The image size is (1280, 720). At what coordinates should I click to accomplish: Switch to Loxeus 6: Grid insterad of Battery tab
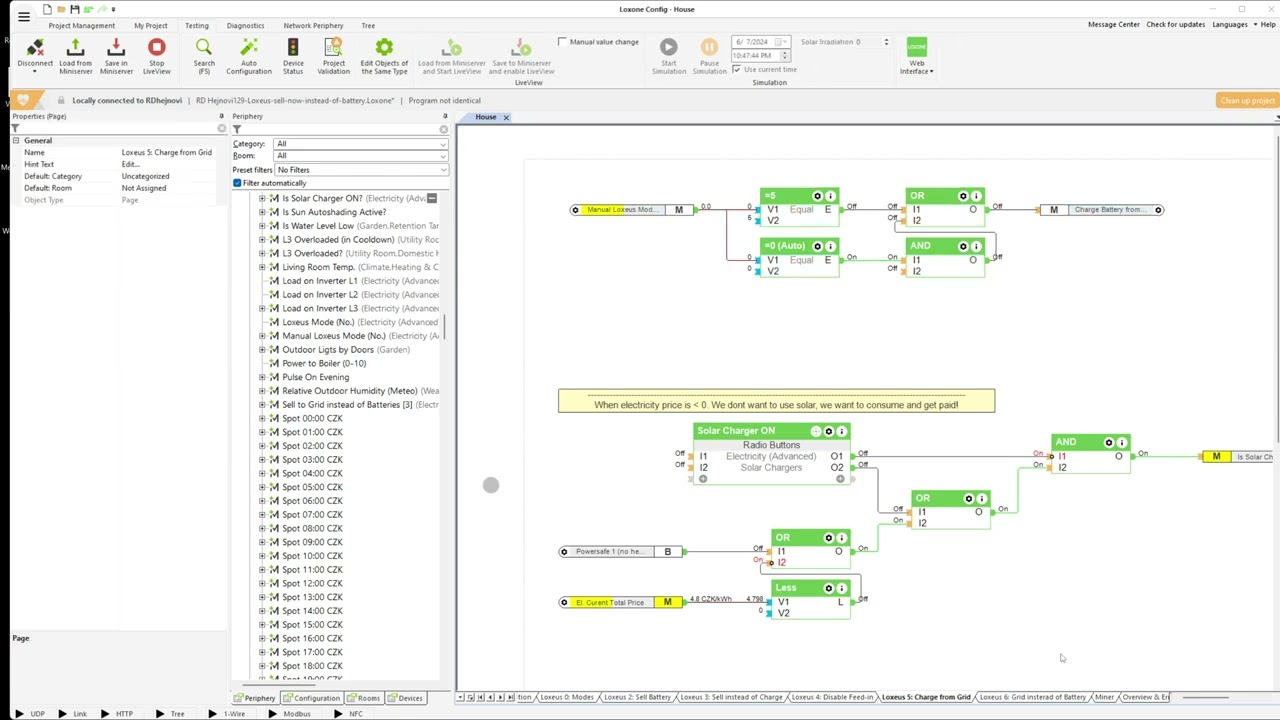[x=1033, y=697]
